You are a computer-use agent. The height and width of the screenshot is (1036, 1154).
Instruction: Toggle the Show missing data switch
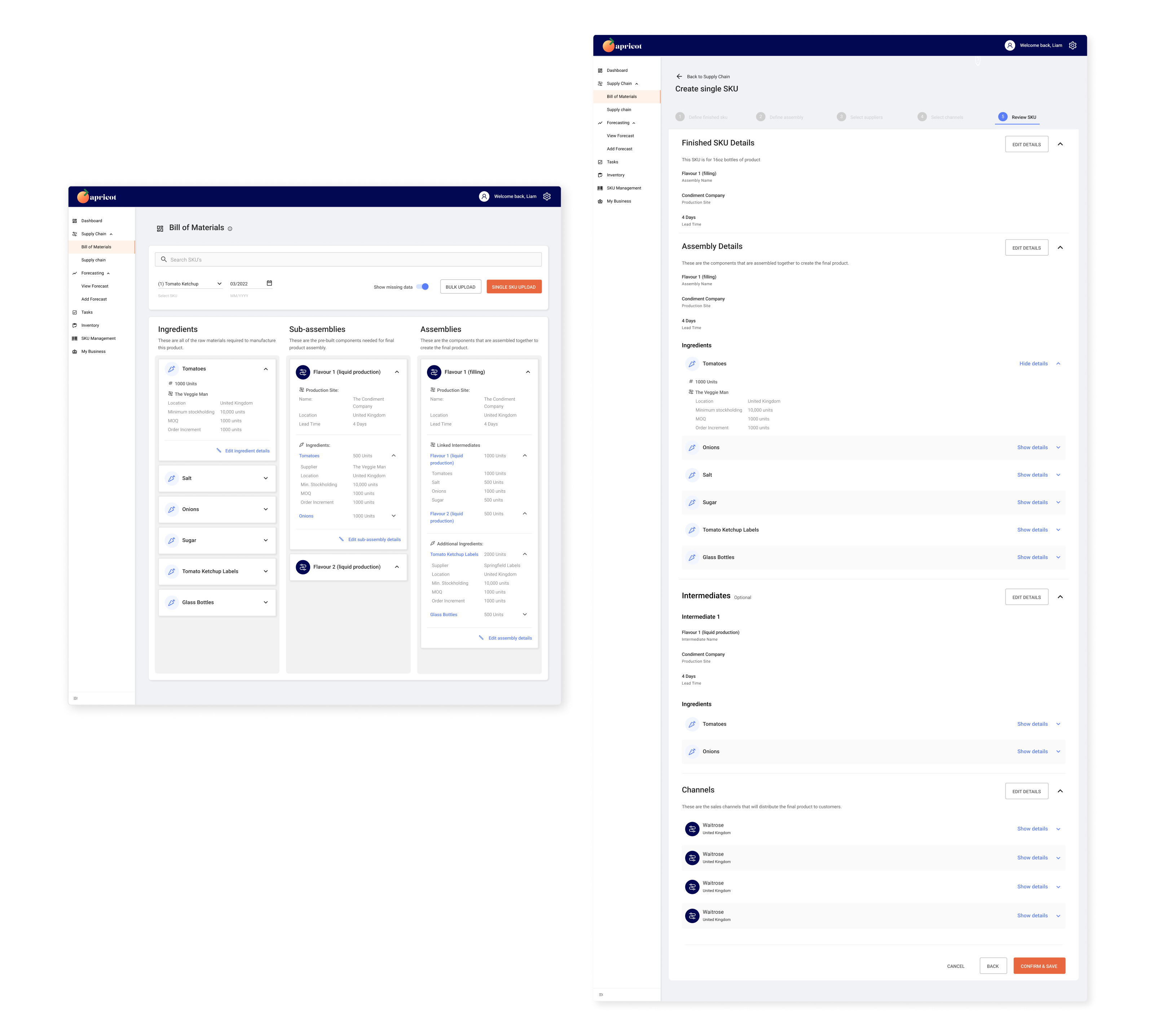coord(423,287)
